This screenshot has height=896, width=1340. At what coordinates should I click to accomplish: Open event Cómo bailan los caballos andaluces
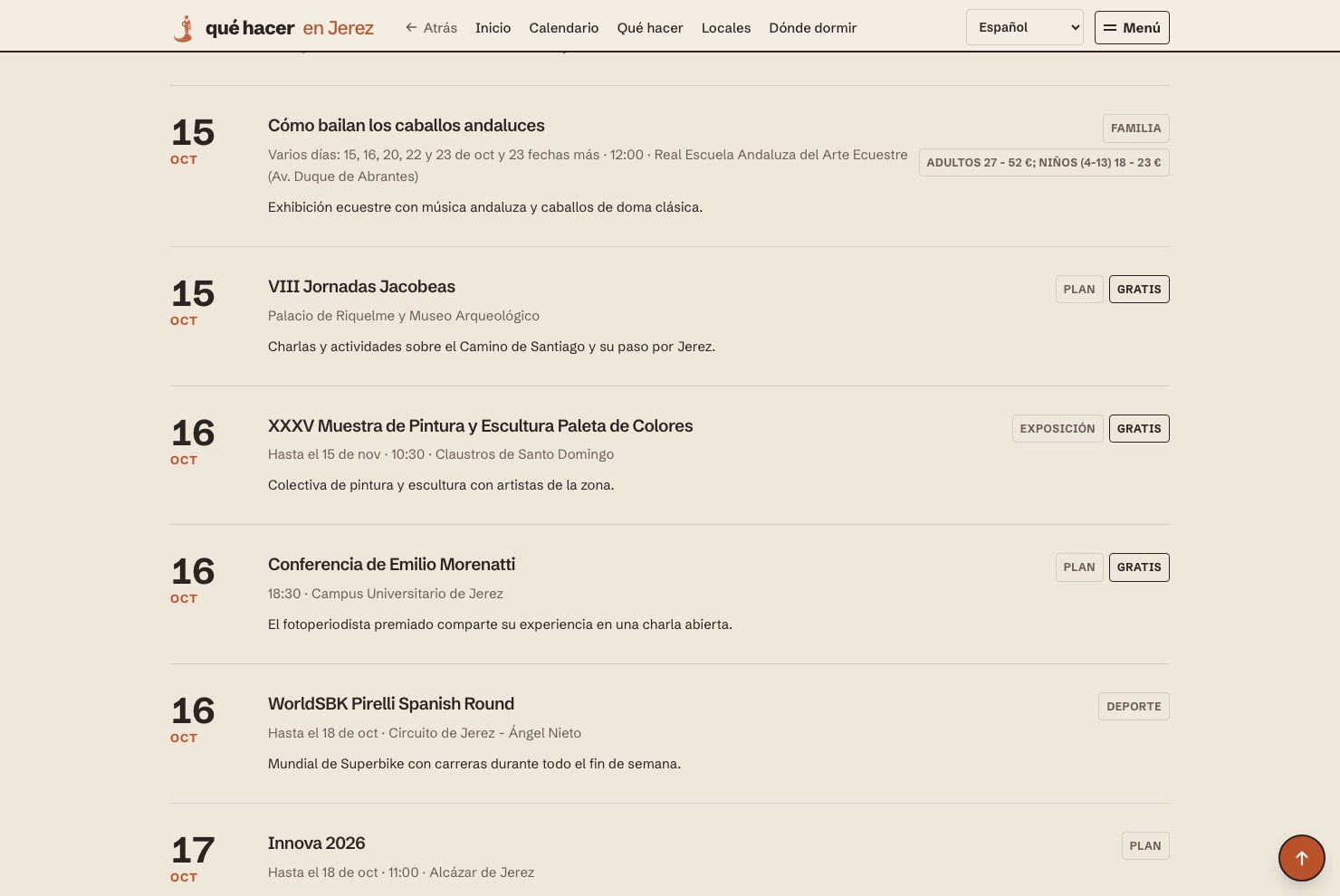click(407, 126)
